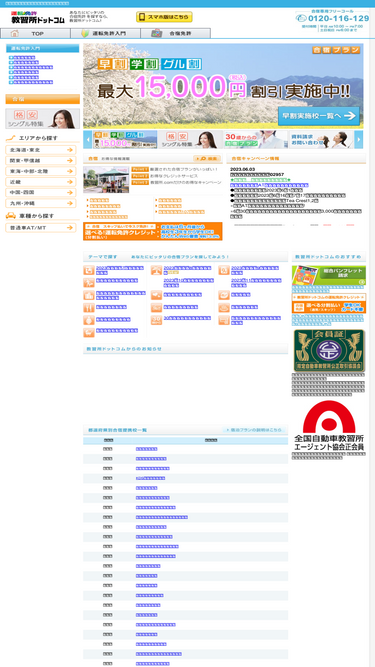The height and width of the screenshot is (667, 375).
Task: Click the 全国自動車教習所エージェント協会 red logo
Action: click(329, 425)
